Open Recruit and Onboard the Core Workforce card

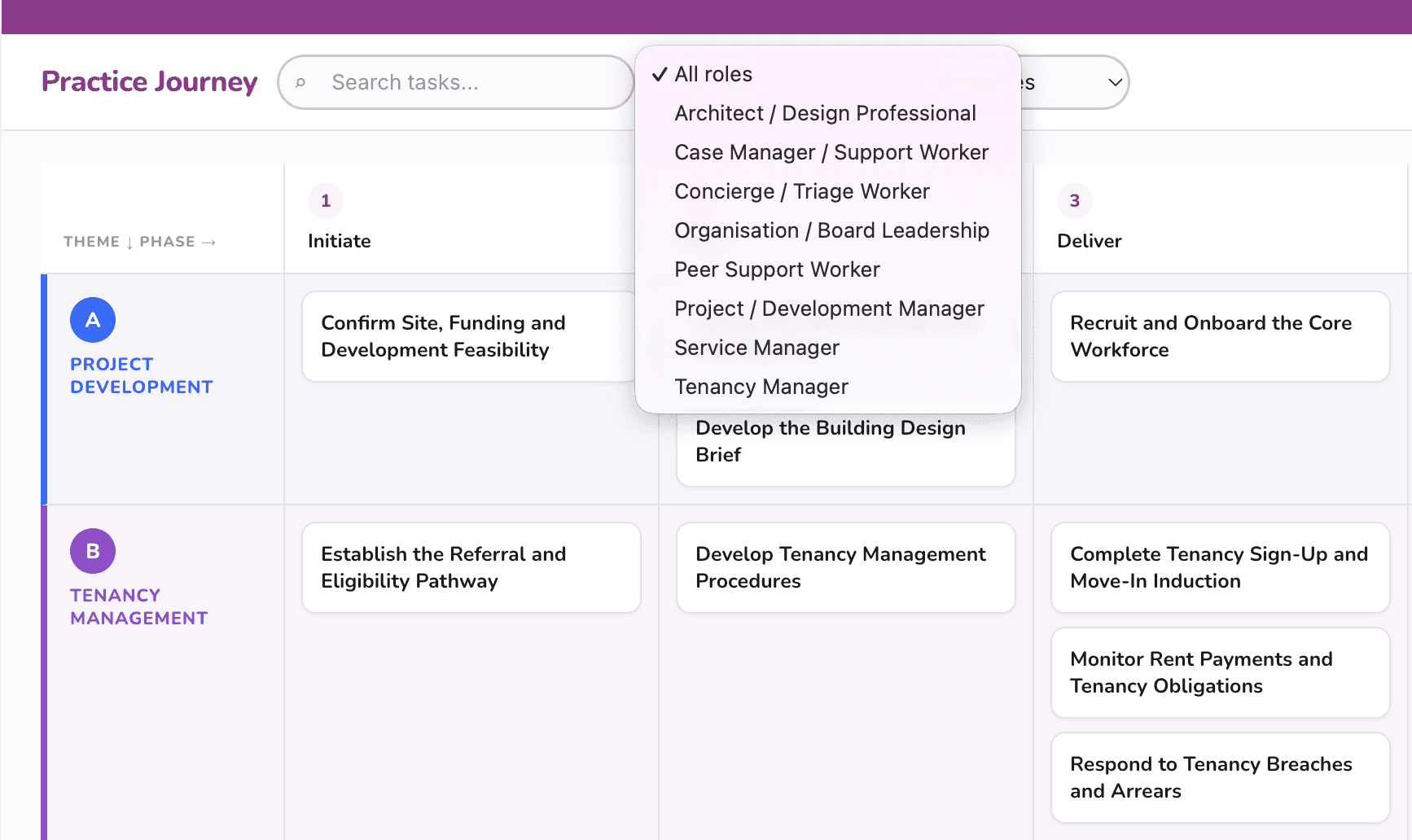1221,336
